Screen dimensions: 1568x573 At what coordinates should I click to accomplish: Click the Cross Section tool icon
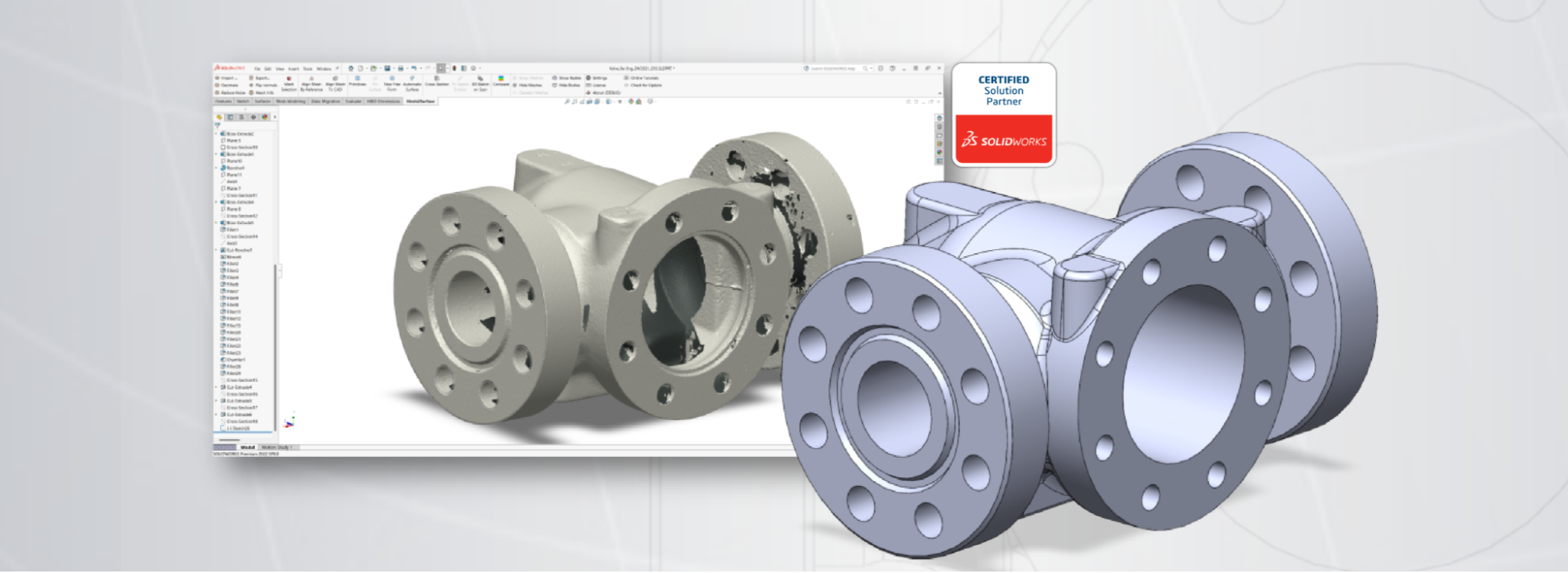(x=437, y=78)
